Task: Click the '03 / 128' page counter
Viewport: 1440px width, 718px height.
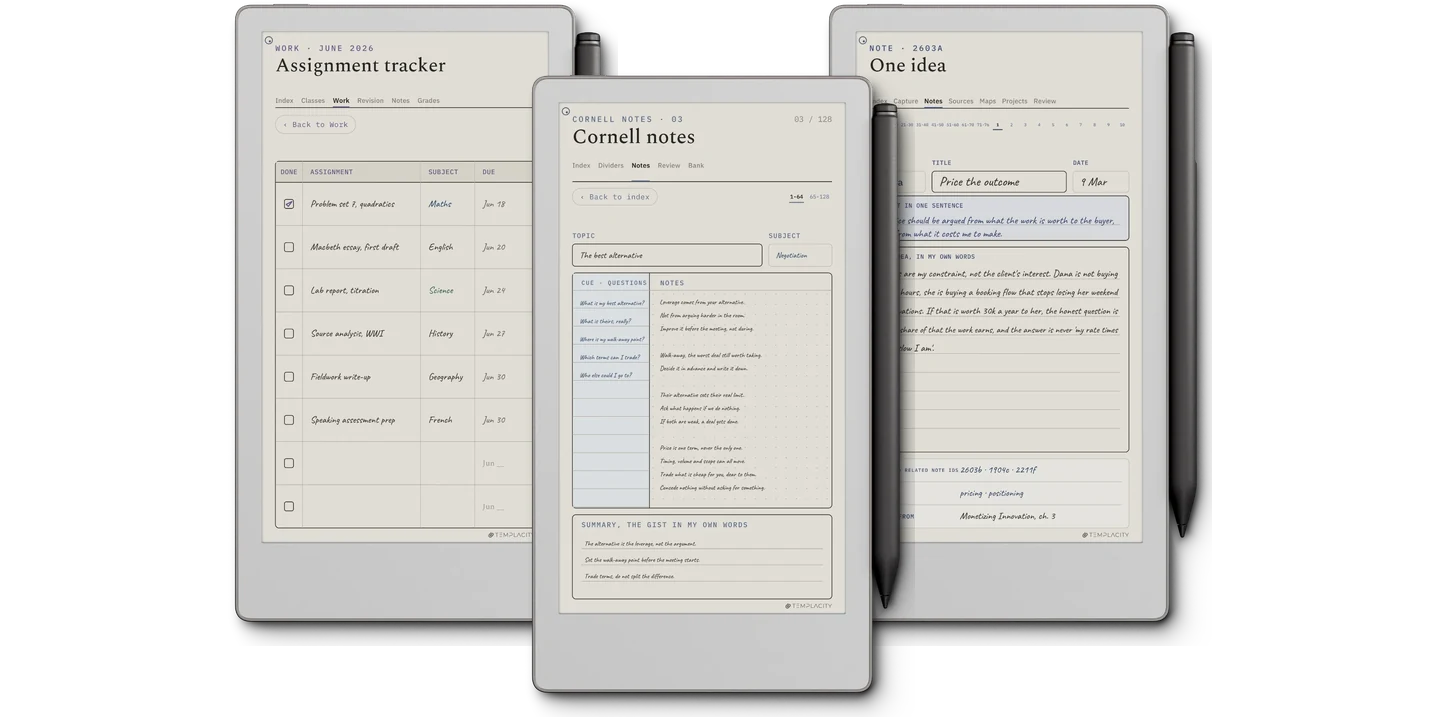Action: 813,119
